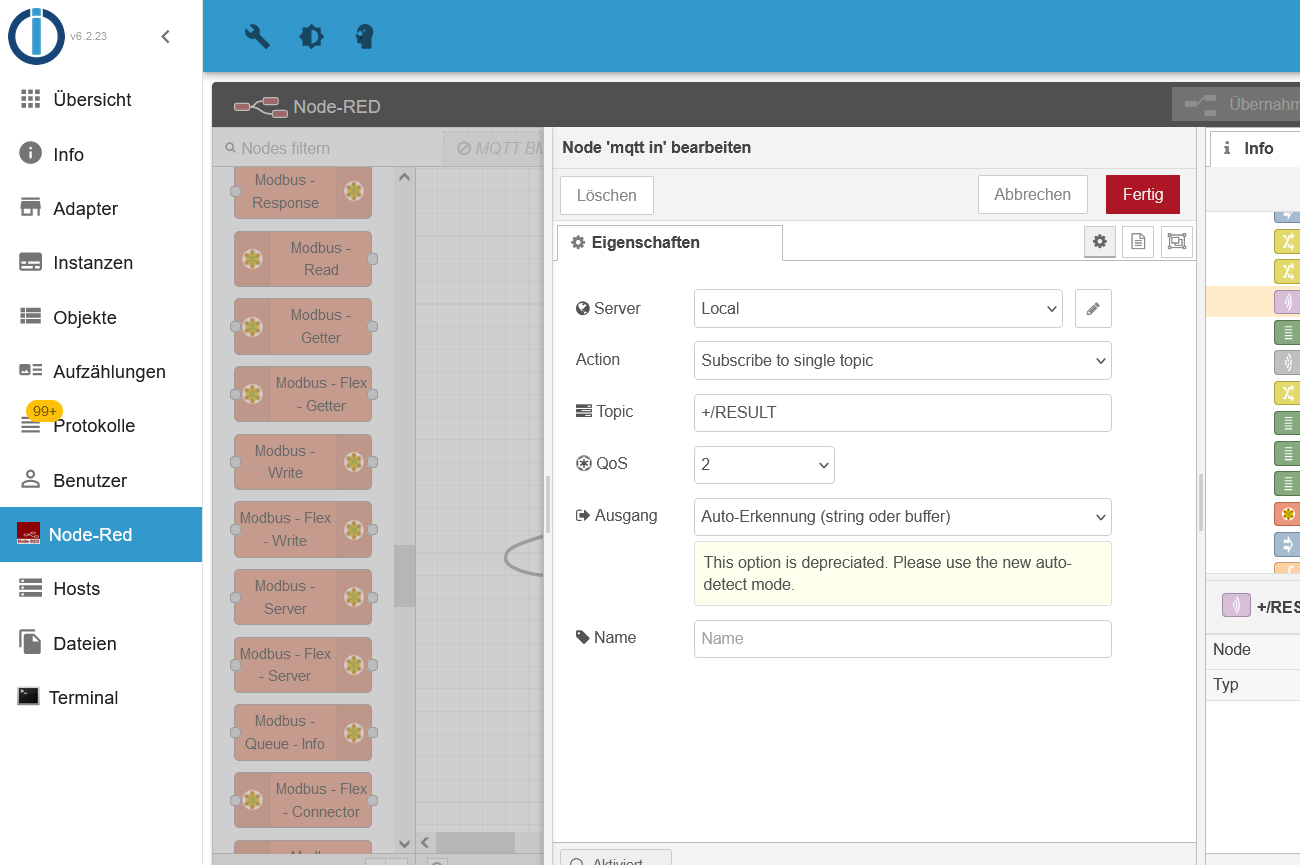Viewport: 1300px width, 865px height.
Task: Select the Modbus - Read palette node
Action: click(x=303, y=259)
